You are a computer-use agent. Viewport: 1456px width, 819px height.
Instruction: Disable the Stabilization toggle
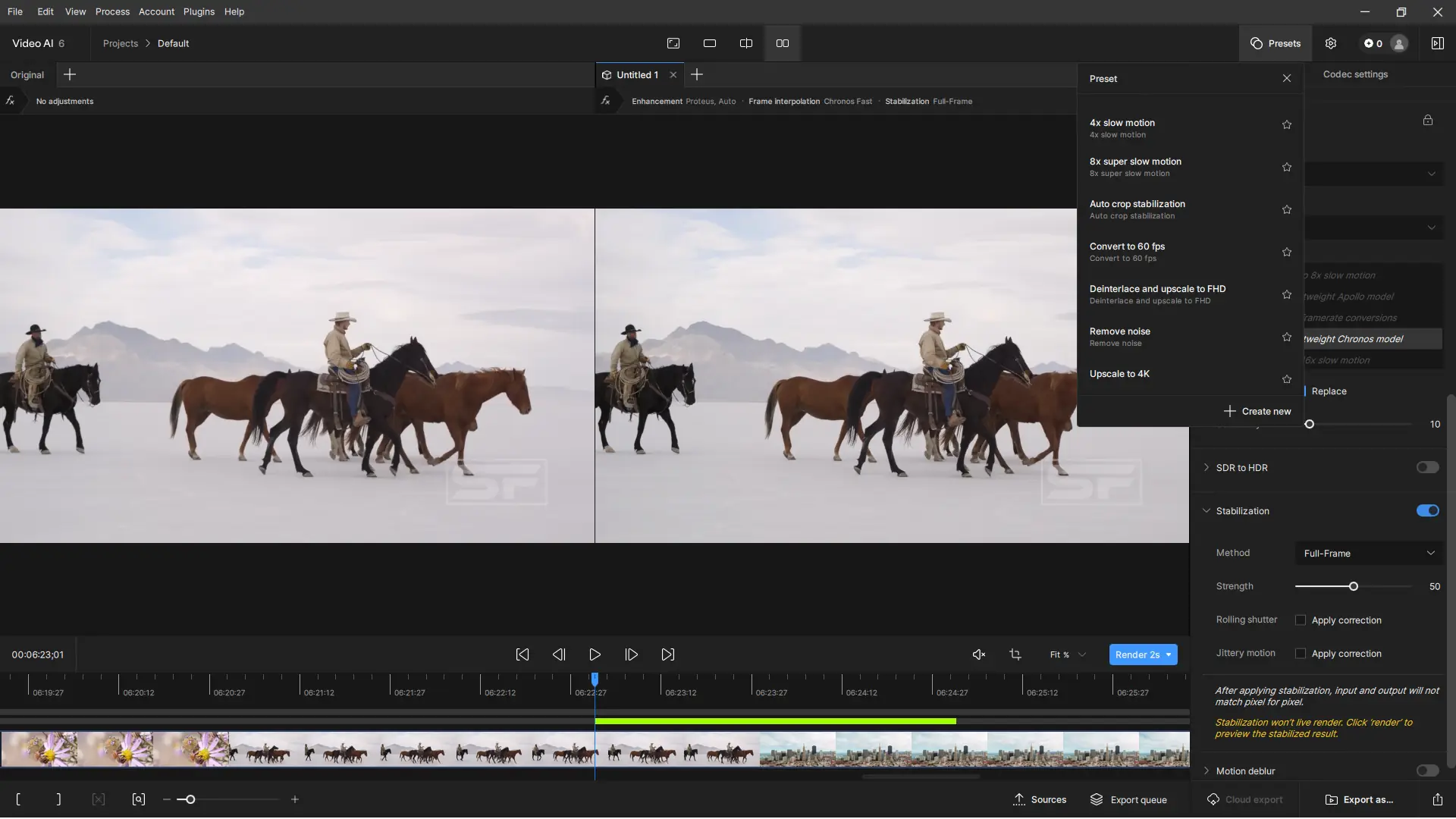[x=1427, y=511]
